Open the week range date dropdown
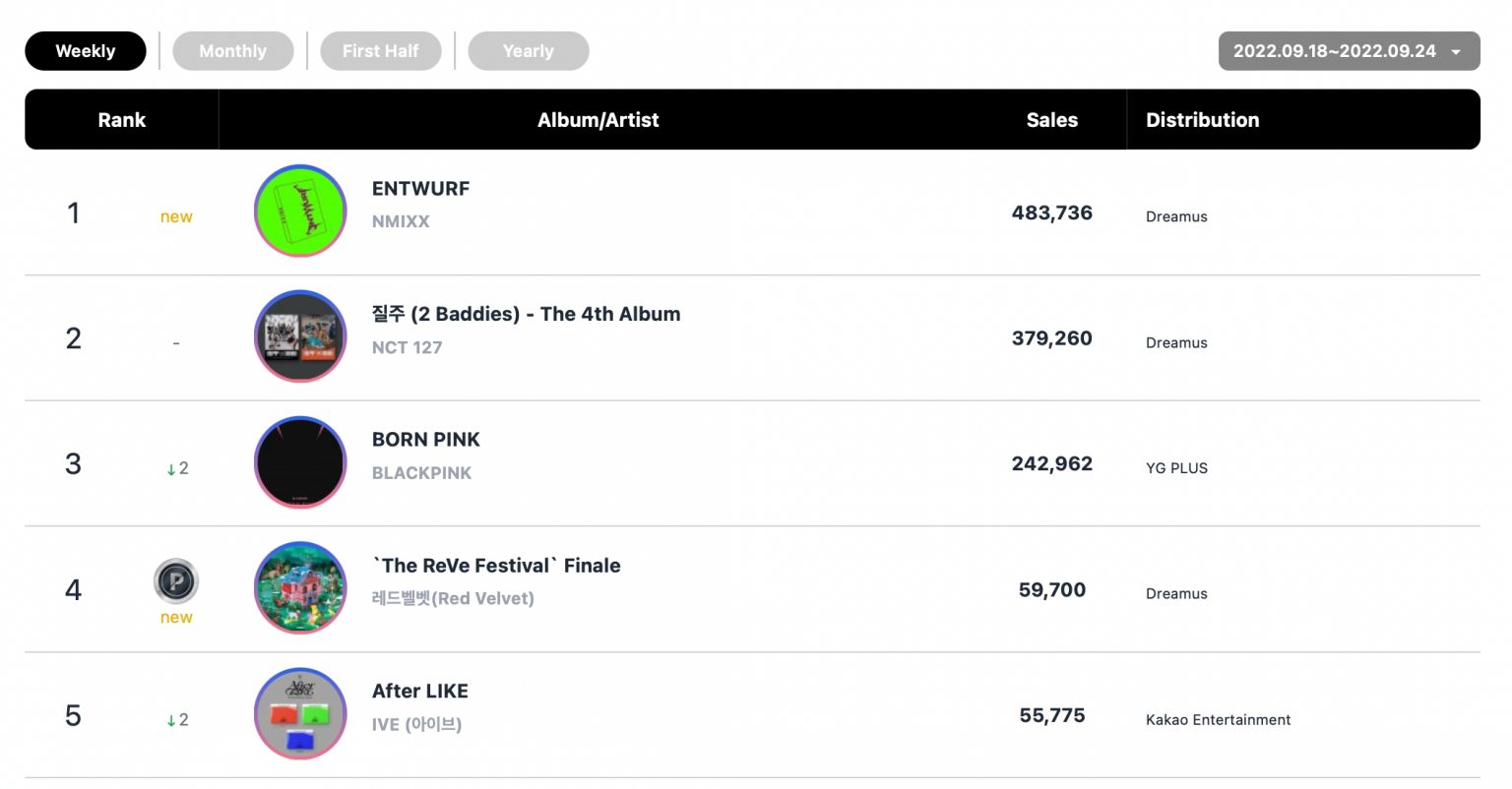The image size is (1512, 789). (1349, 51)
